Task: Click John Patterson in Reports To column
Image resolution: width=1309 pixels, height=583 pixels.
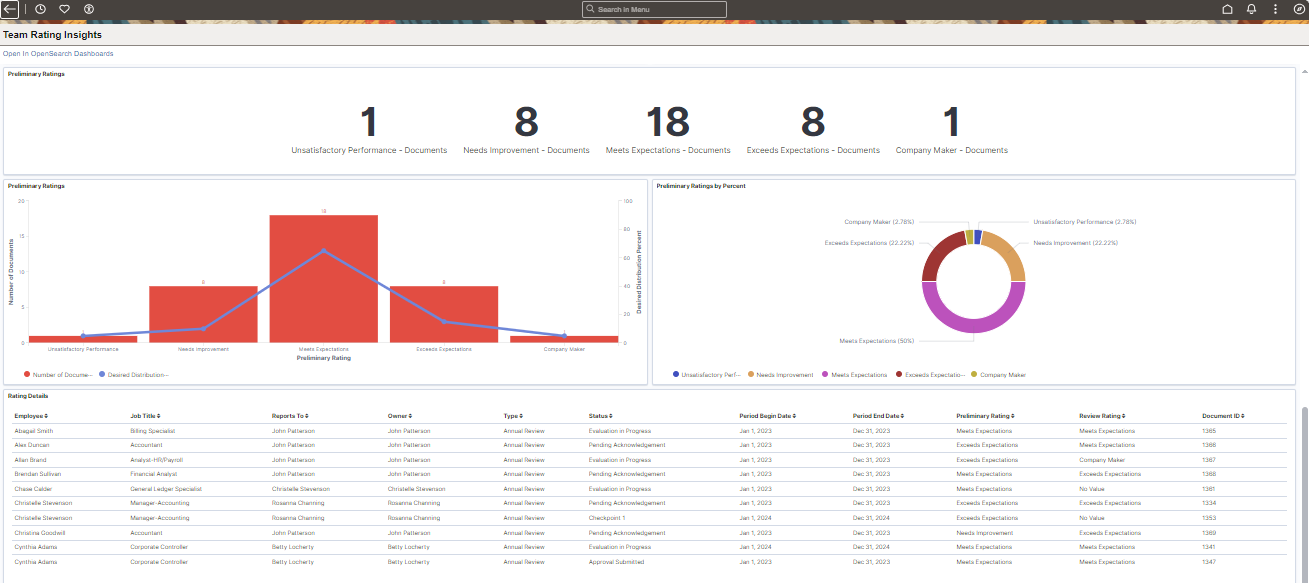Action: [295, 430]
